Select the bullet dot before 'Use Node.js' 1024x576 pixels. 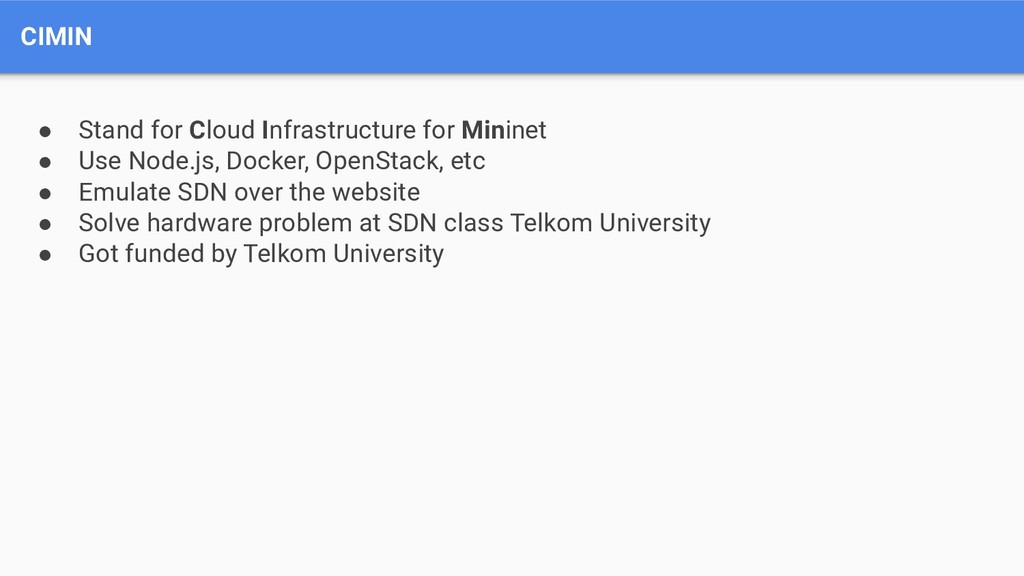click(x=45, y=162)
